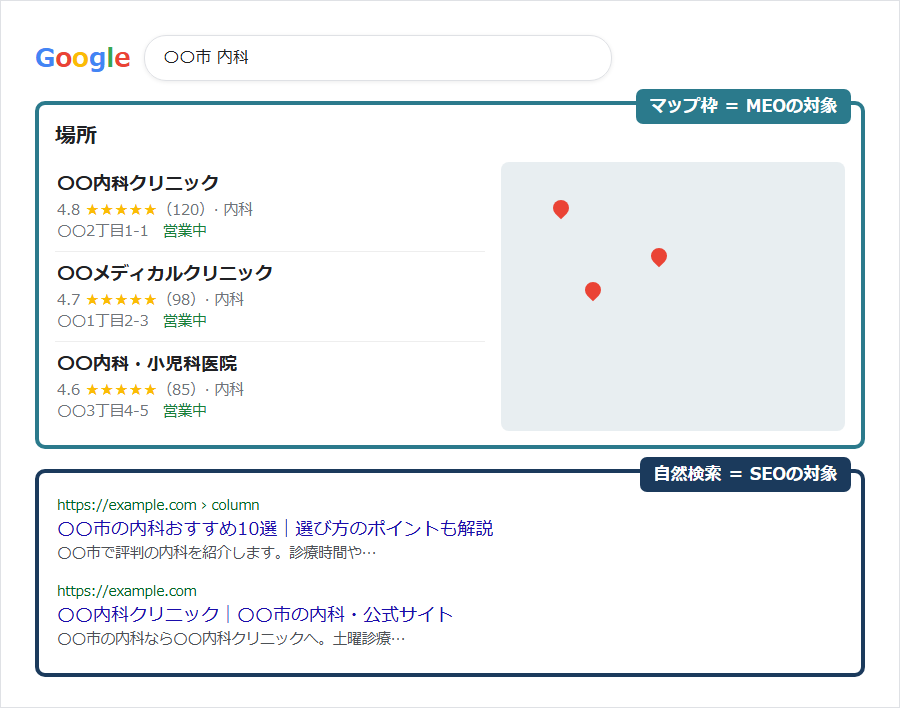Click the (120) review count
The height and width of the screenshot is (708, 900).
185,210
